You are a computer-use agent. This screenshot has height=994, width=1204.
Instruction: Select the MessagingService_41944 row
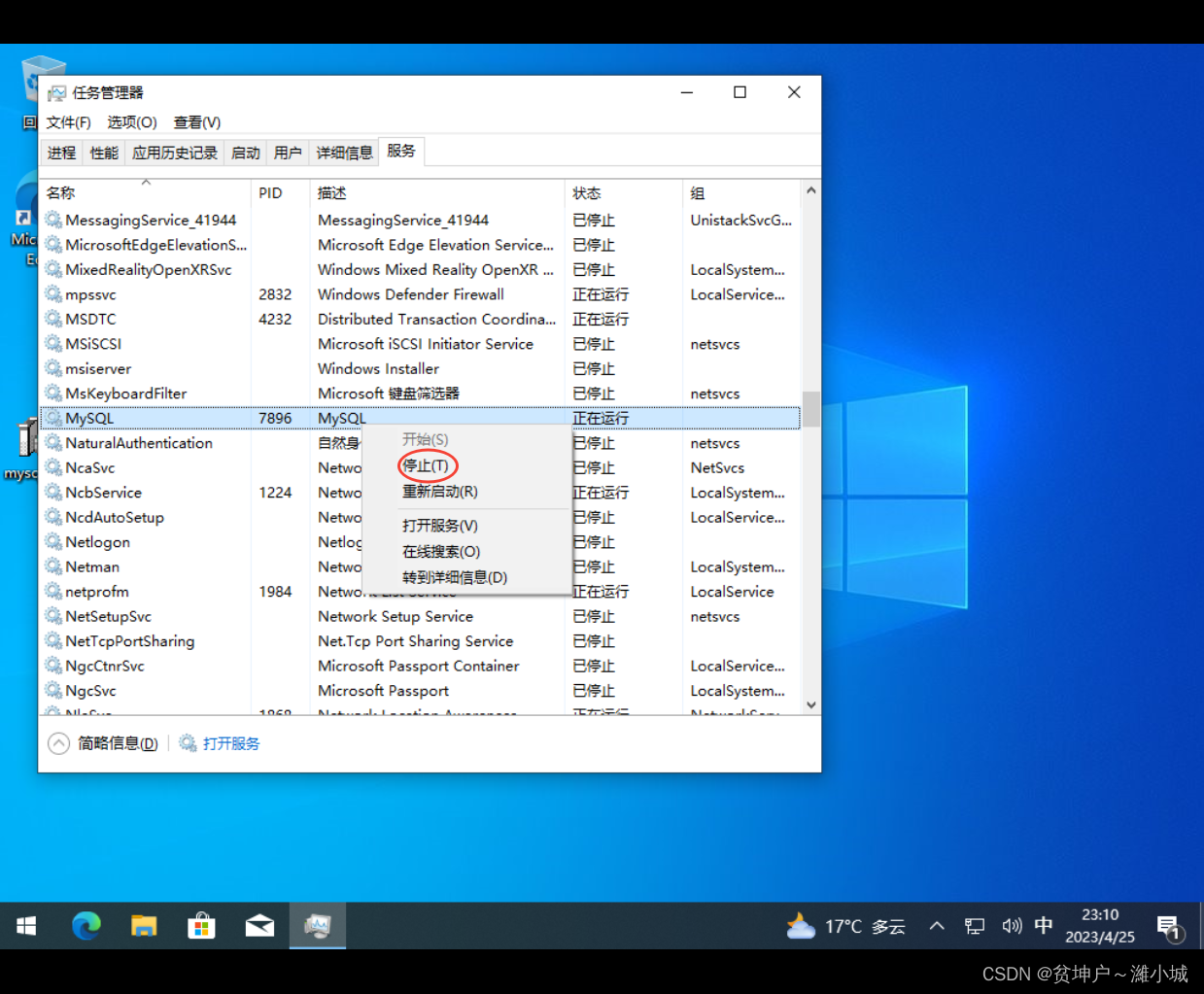421,221
